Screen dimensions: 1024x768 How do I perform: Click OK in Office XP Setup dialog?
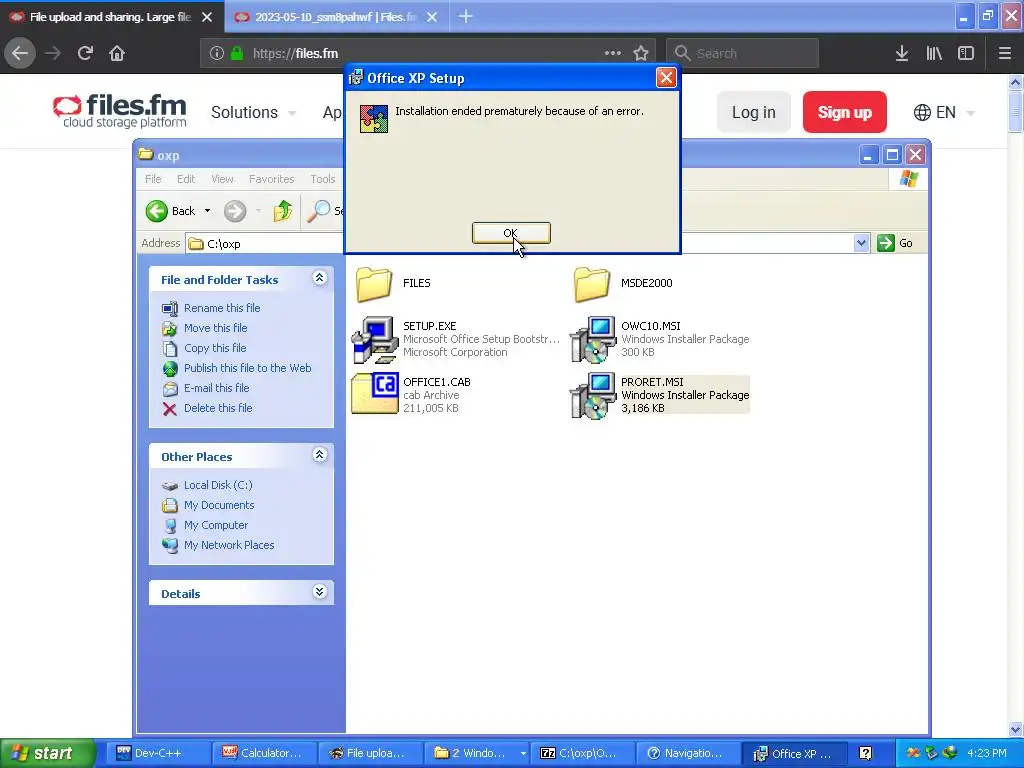tap(511, 233)
